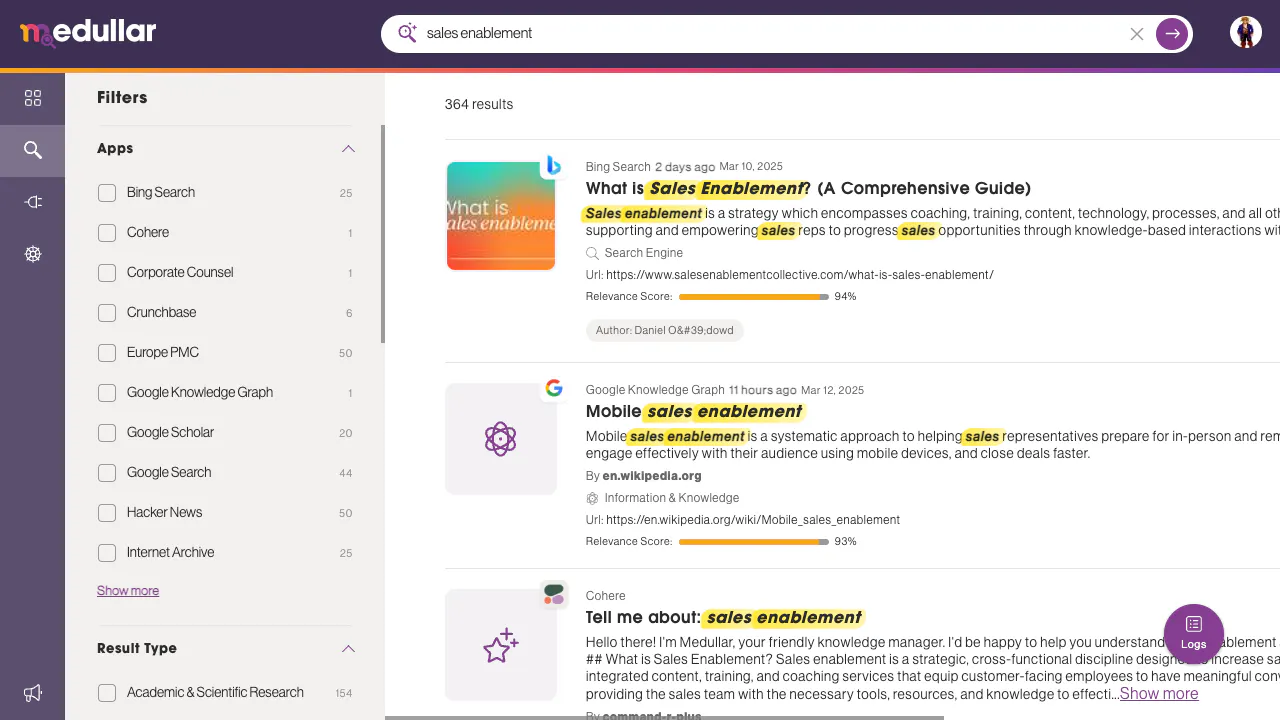Click the announcements megaphone icon
This screenshot has height=720, width=1280.
click(x=33, y=693)
